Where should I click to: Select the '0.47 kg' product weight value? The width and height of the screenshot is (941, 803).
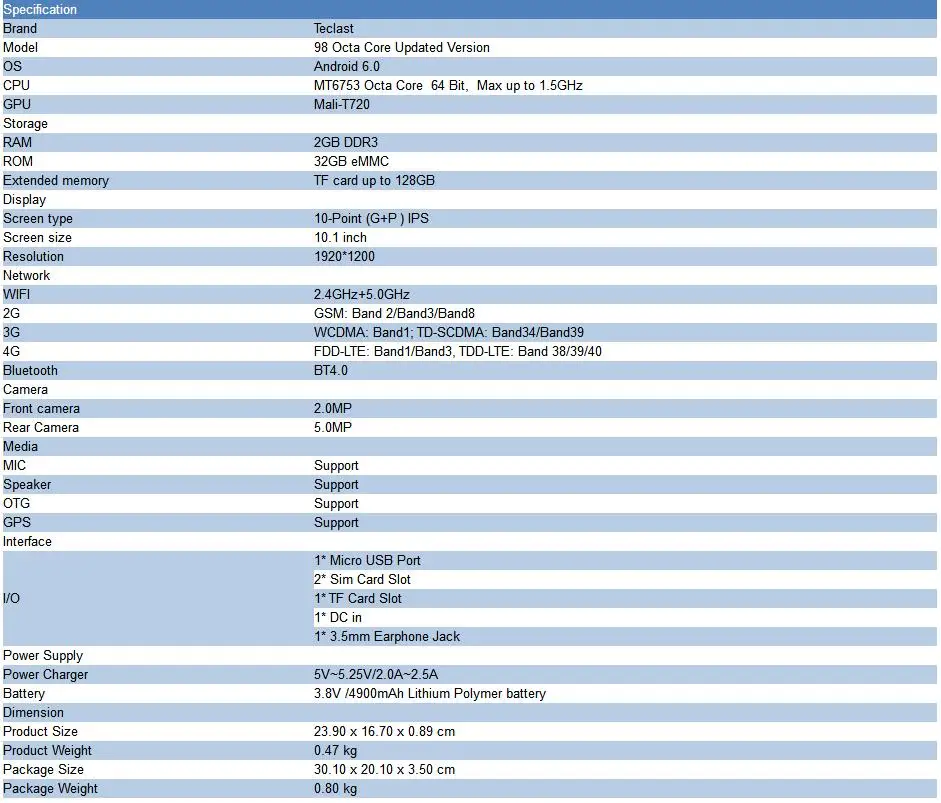(x=335, y=751)
